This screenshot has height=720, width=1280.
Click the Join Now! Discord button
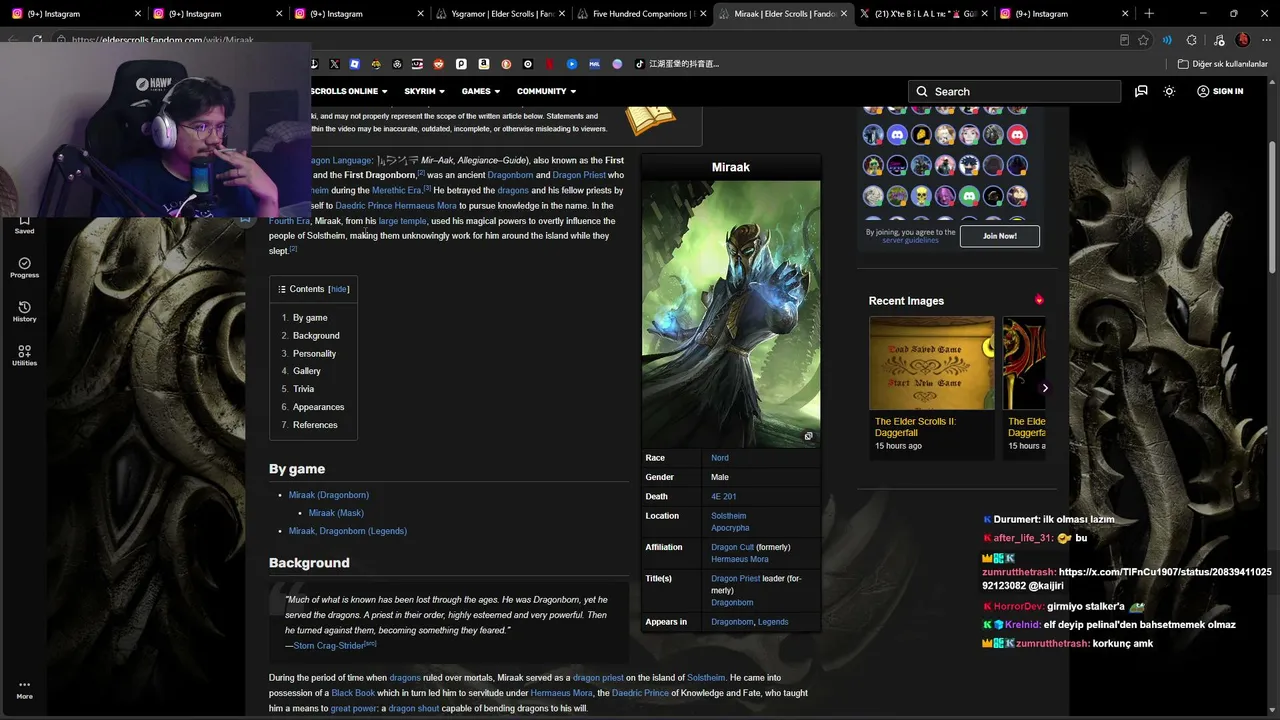coord(1000,236)
